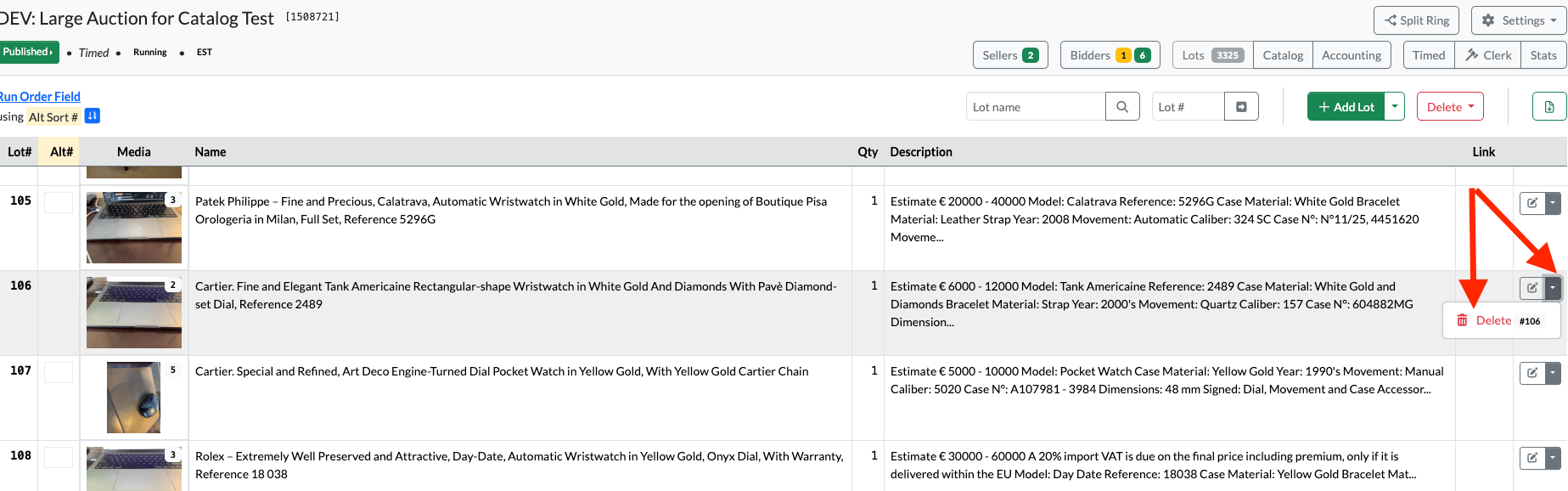Screen dimensions: 1568x491
Task: Expand the actions arrow for lot 107
Action: click(1553, 373)
